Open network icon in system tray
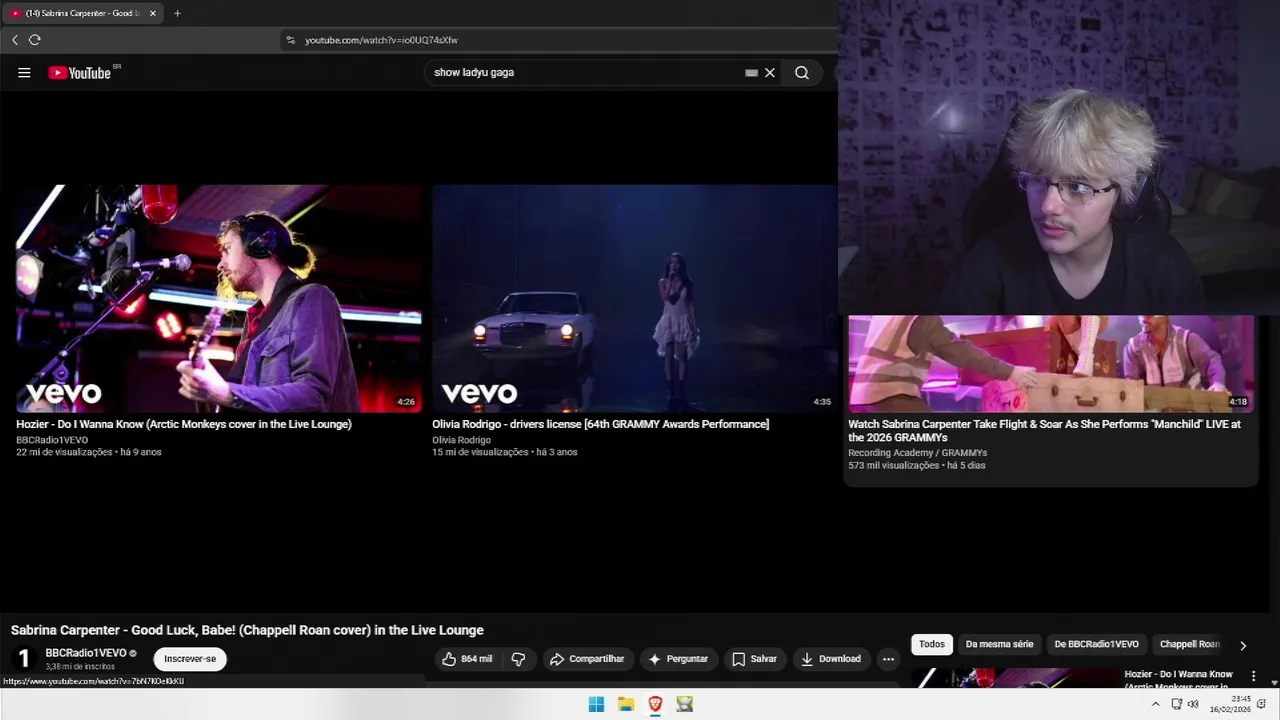Image resolution: width=1280 pixels, height=720 pixels. tap(1177, 704)
